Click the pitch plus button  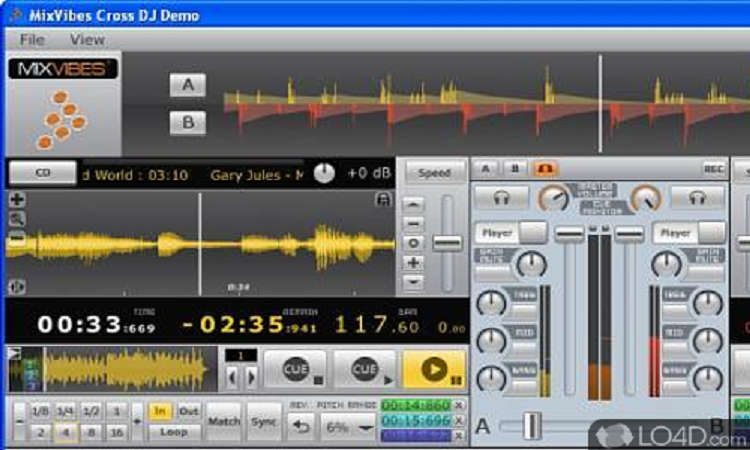pyautogui.click(x=413, y=263)
